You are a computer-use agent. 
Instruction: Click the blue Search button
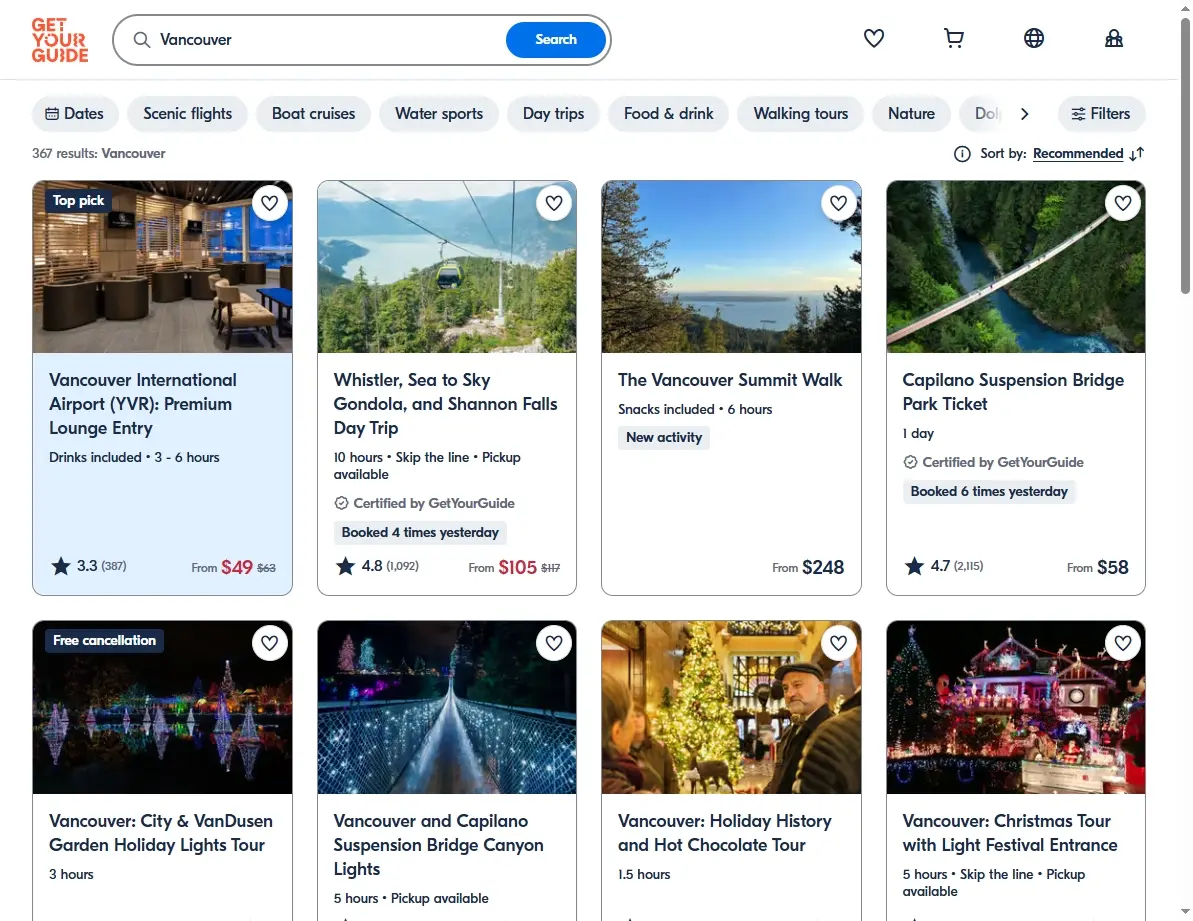point(555,40)
